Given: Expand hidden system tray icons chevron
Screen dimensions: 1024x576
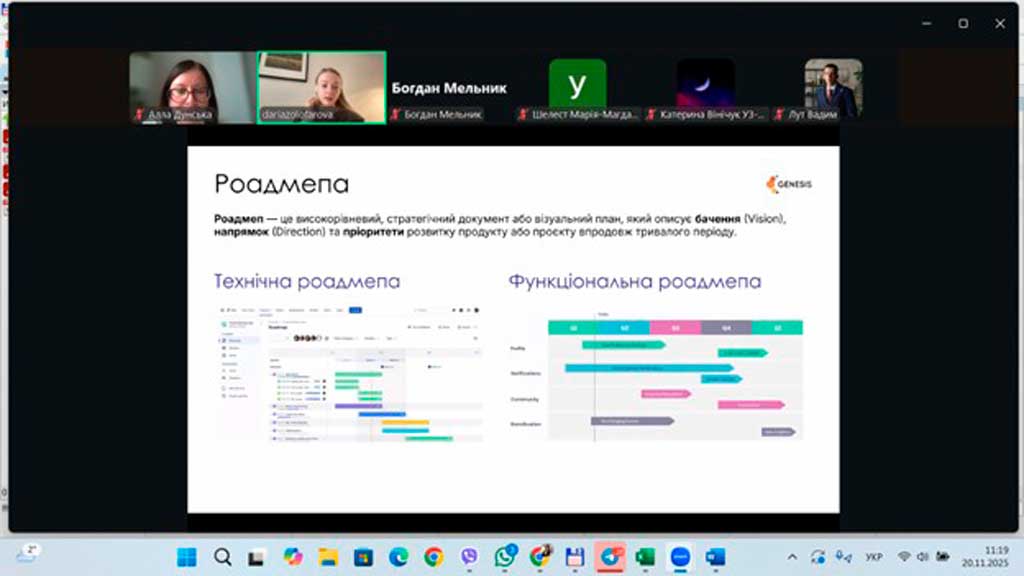Looking at the screenshot, I should coord(792,556).
